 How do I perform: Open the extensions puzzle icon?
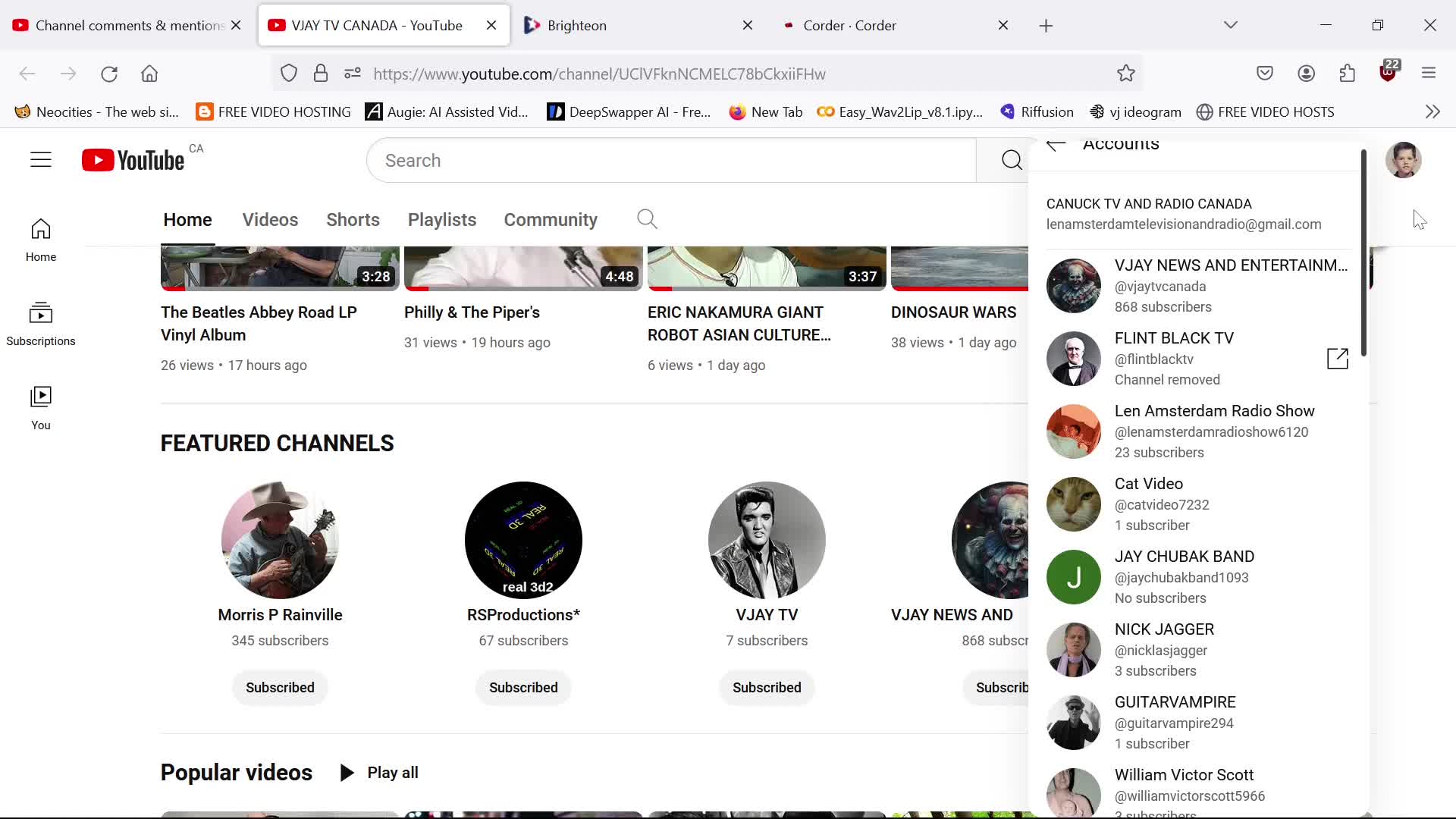(1347, 74)
